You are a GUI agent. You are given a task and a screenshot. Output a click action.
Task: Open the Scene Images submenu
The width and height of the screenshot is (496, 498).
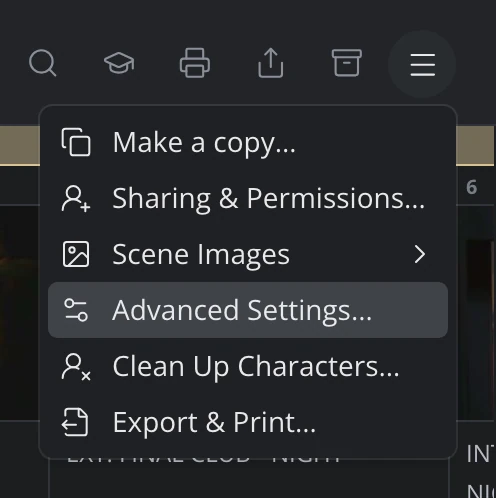pos(248,254)
